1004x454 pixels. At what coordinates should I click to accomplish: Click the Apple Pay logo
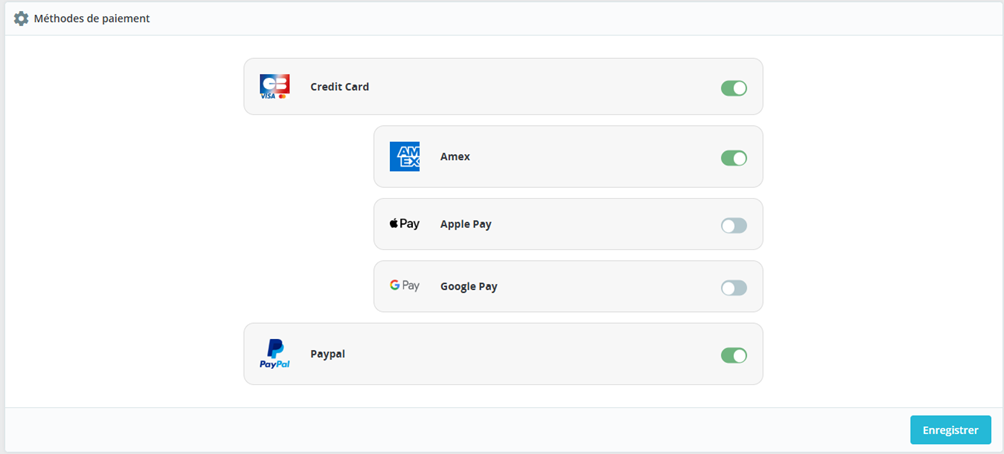click(x=404, y=224)
